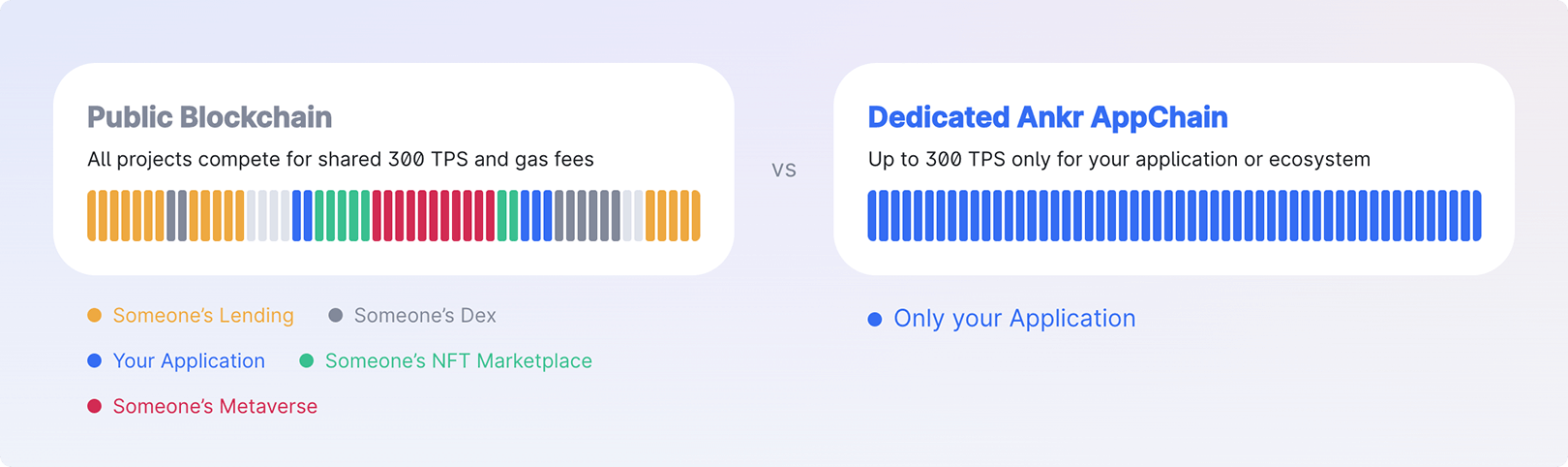The height and width of the screenshot is (467, 1568).
Task: Click the all-blue Ankr AppChain TPS bar
Action: (1174, 215)
